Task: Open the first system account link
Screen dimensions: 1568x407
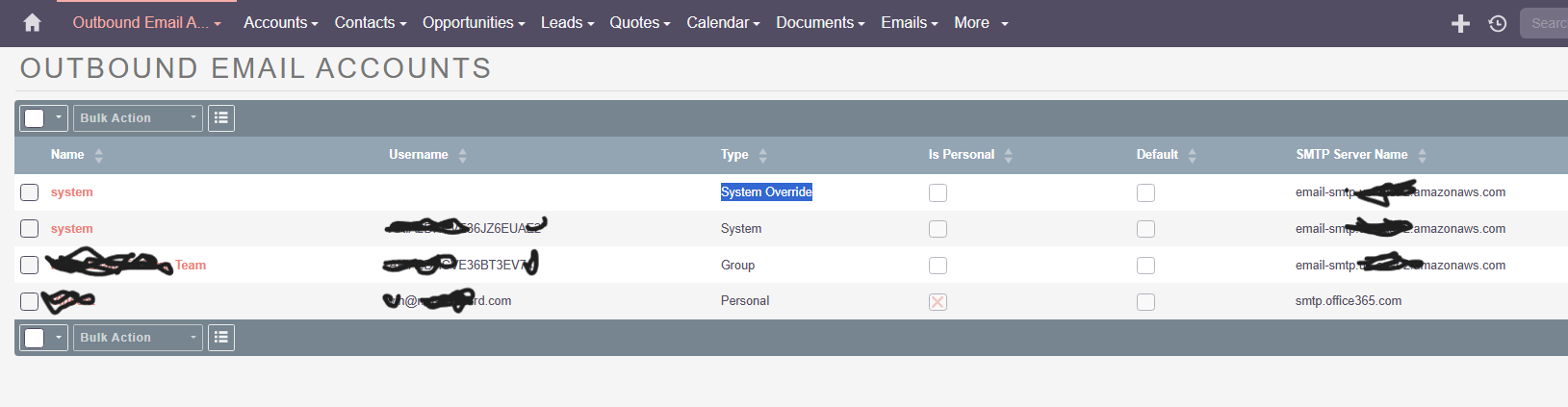Action: pyautogui.click(x=72, y=192)
